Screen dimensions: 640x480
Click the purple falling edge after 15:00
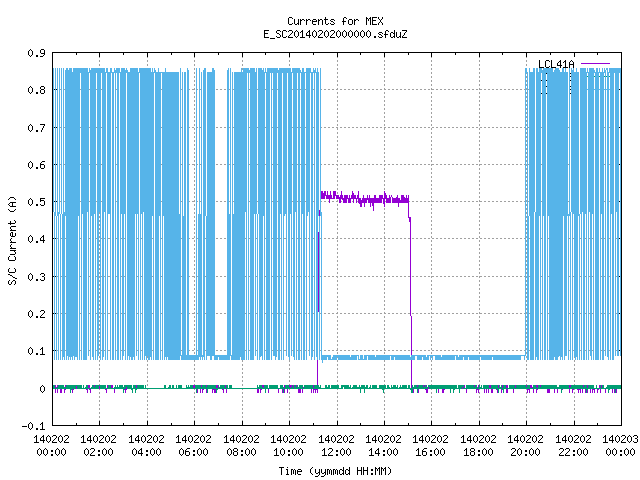[410, 294]
